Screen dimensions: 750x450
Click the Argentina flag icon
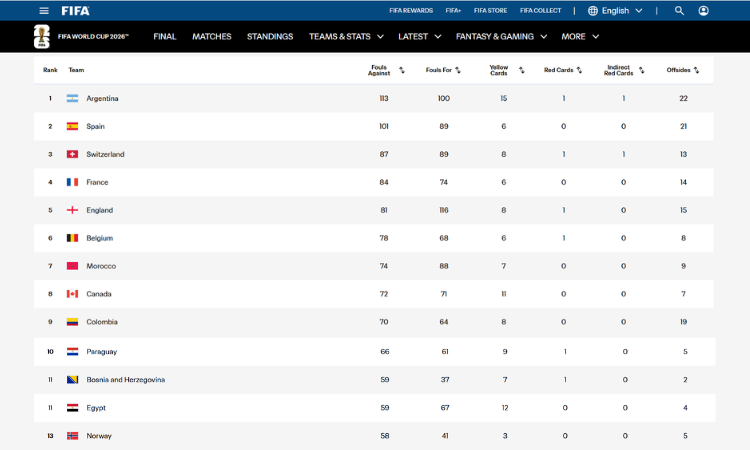[72, 99]
